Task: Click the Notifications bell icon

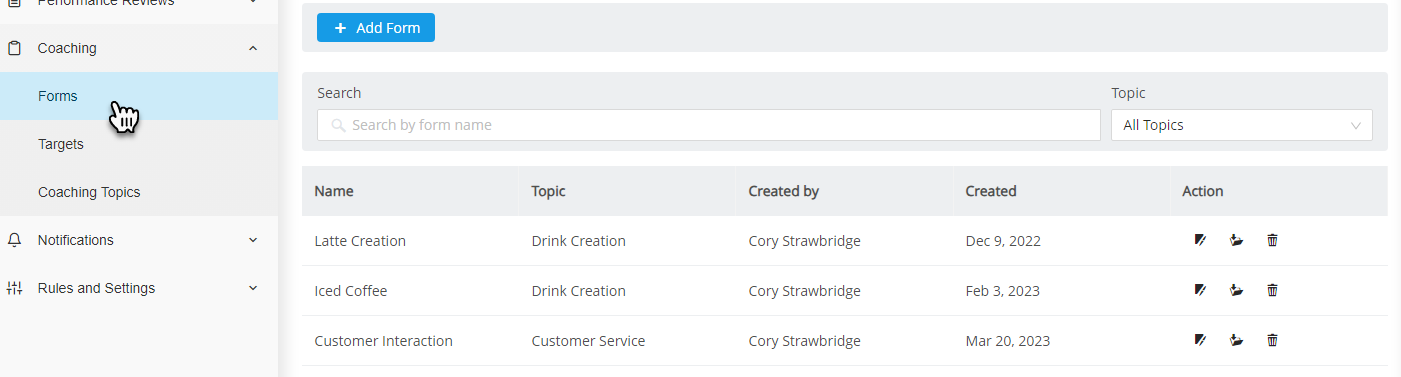Action: click(x=14, y=240)
